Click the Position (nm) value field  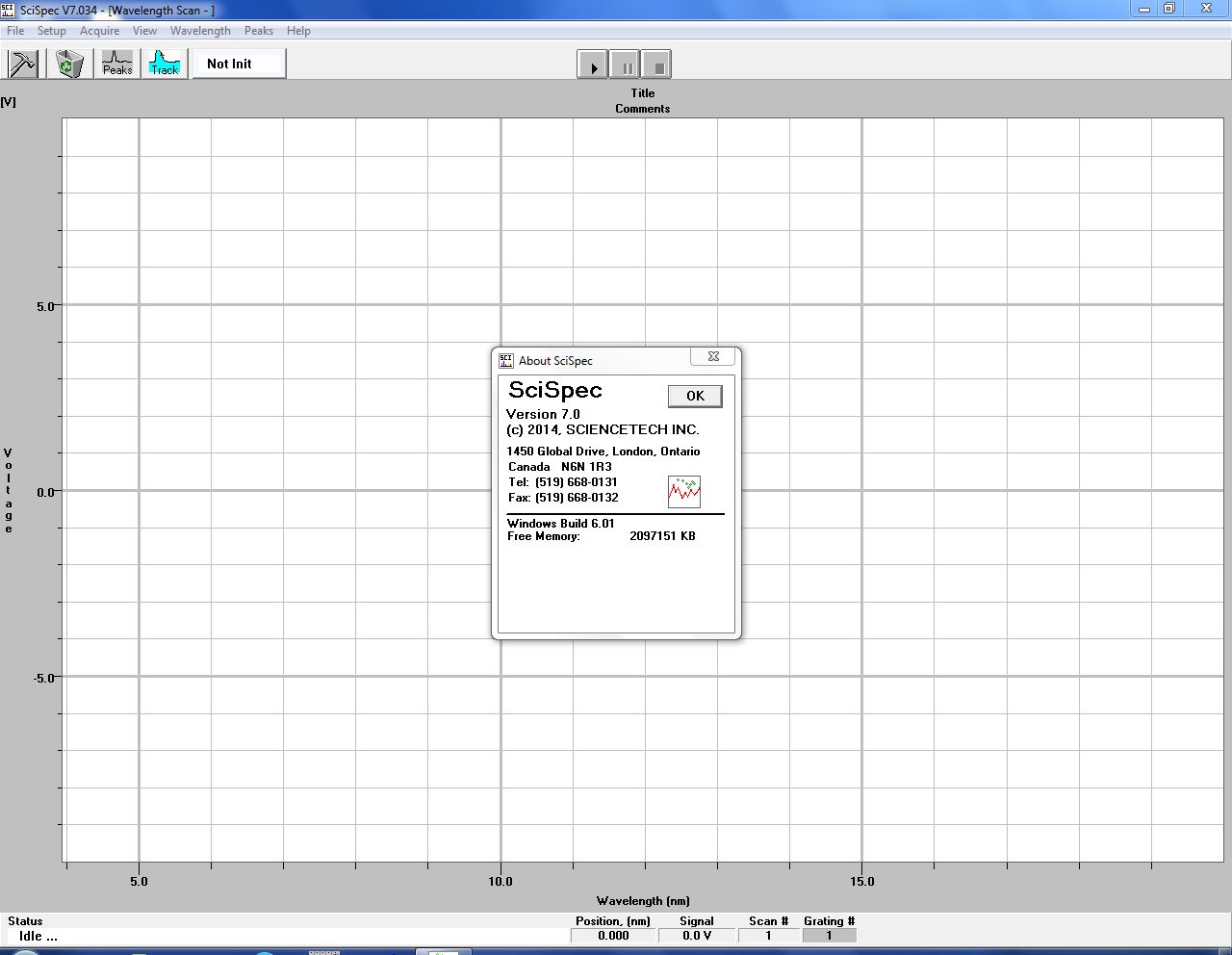point(613,936)
